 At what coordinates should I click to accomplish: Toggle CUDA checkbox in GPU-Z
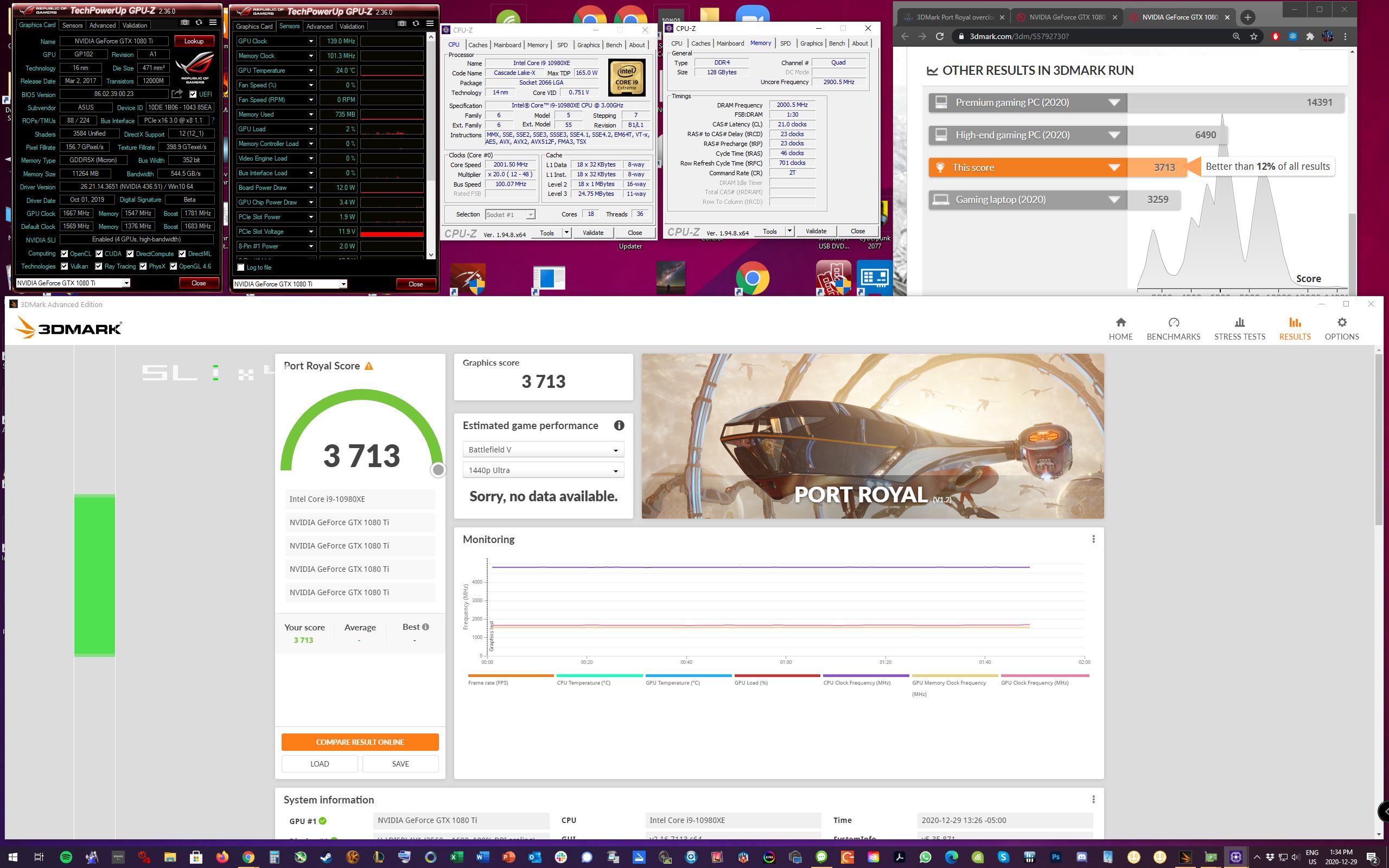(x=99, y=254)
